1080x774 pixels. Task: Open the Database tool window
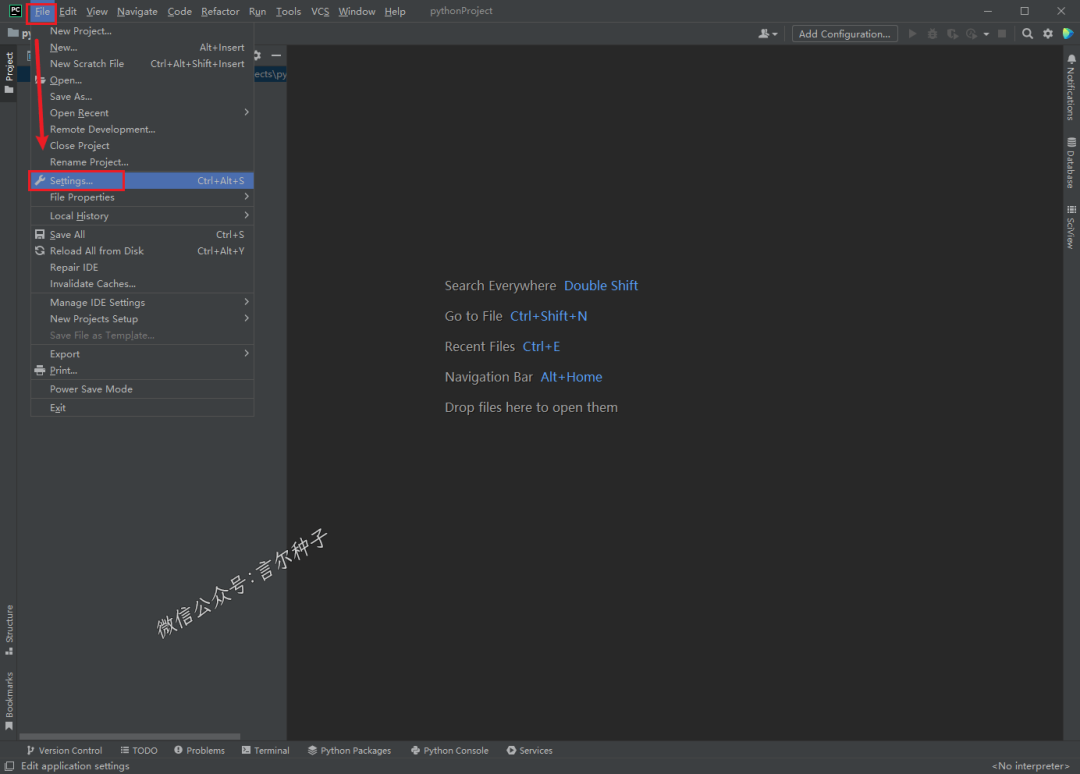click(x=1071, y=163)
